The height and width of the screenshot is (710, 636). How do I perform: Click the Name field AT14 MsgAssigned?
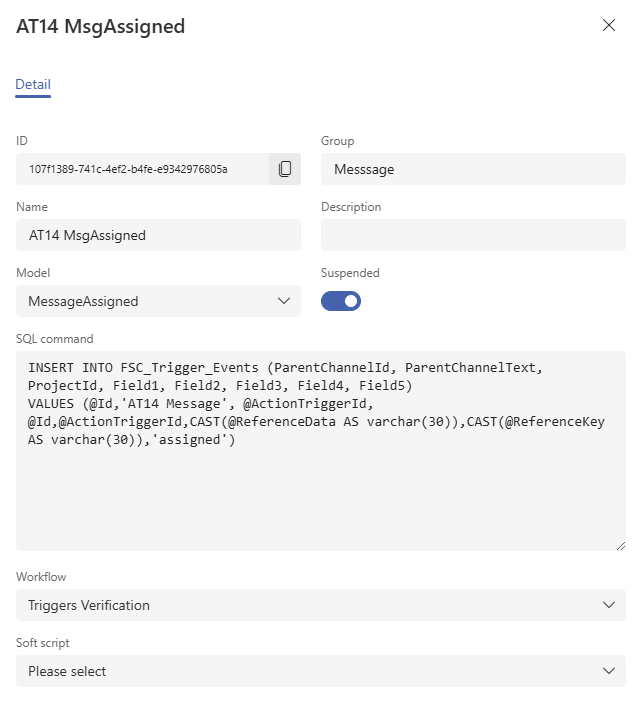click(158, 235)
